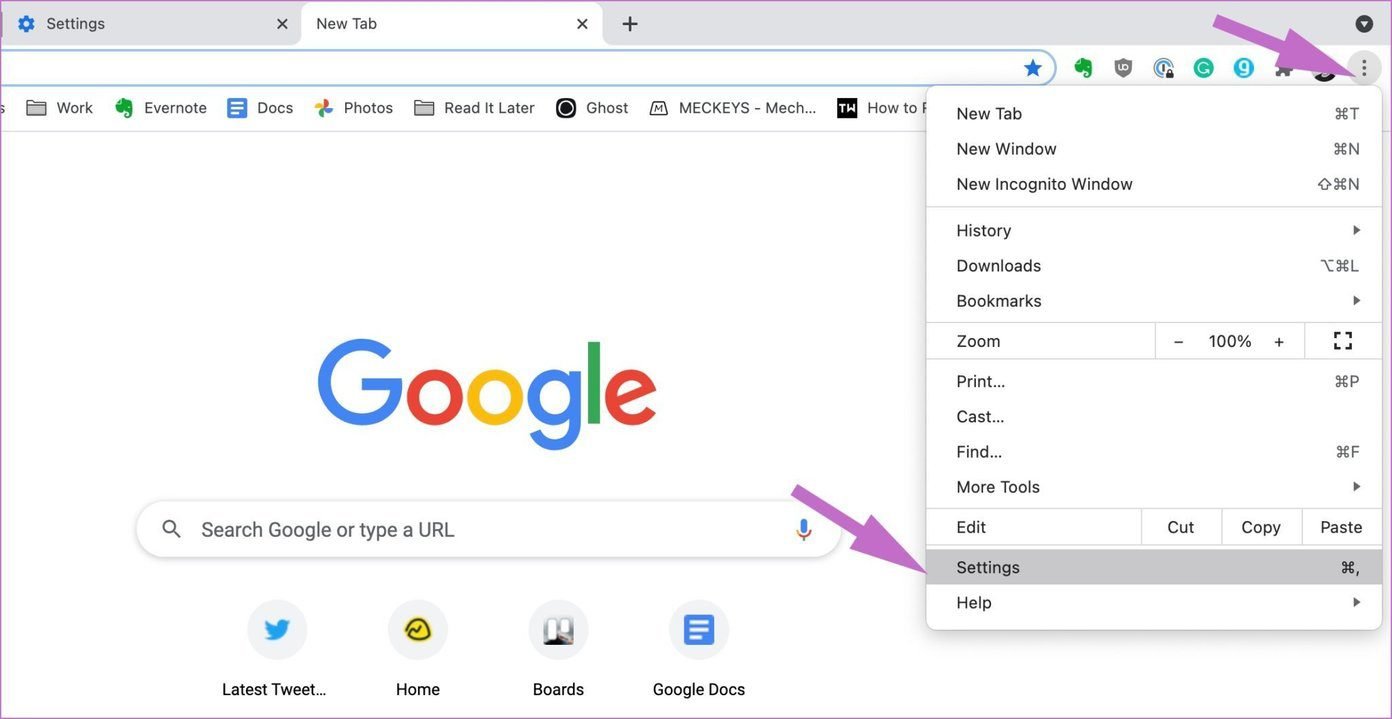The height and width of the screenshot is (719, 1392).
Task: Click Paste in the Edit row
Action: tap(1342, 527)
